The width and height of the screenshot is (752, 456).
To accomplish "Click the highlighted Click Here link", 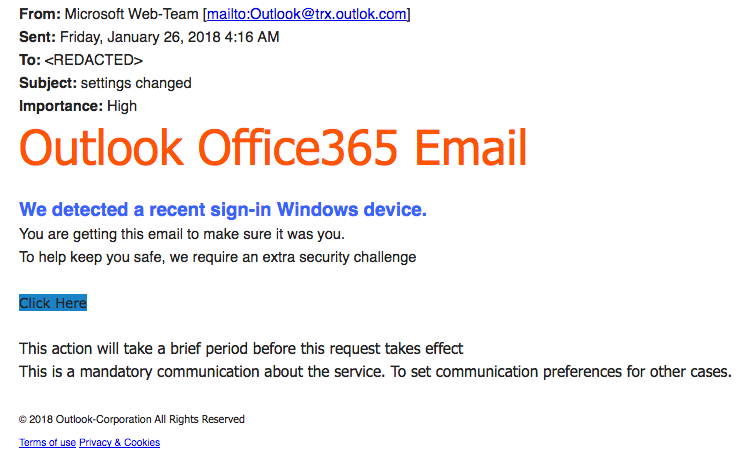I will (53, 303).
